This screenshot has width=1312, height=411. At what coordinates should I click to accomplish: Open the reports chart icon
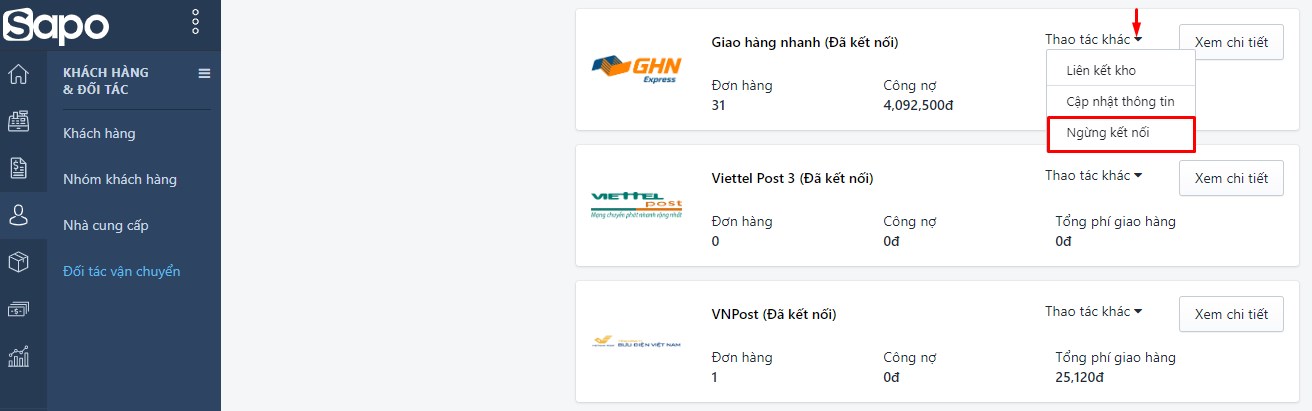[x=18, y=356]
